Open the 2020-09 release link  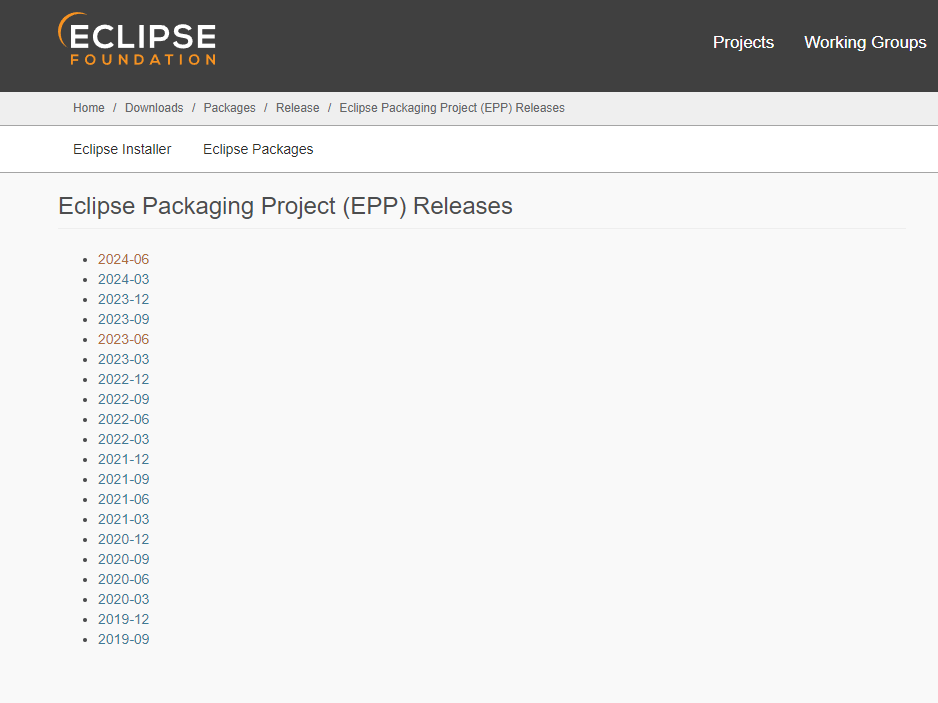123,559
